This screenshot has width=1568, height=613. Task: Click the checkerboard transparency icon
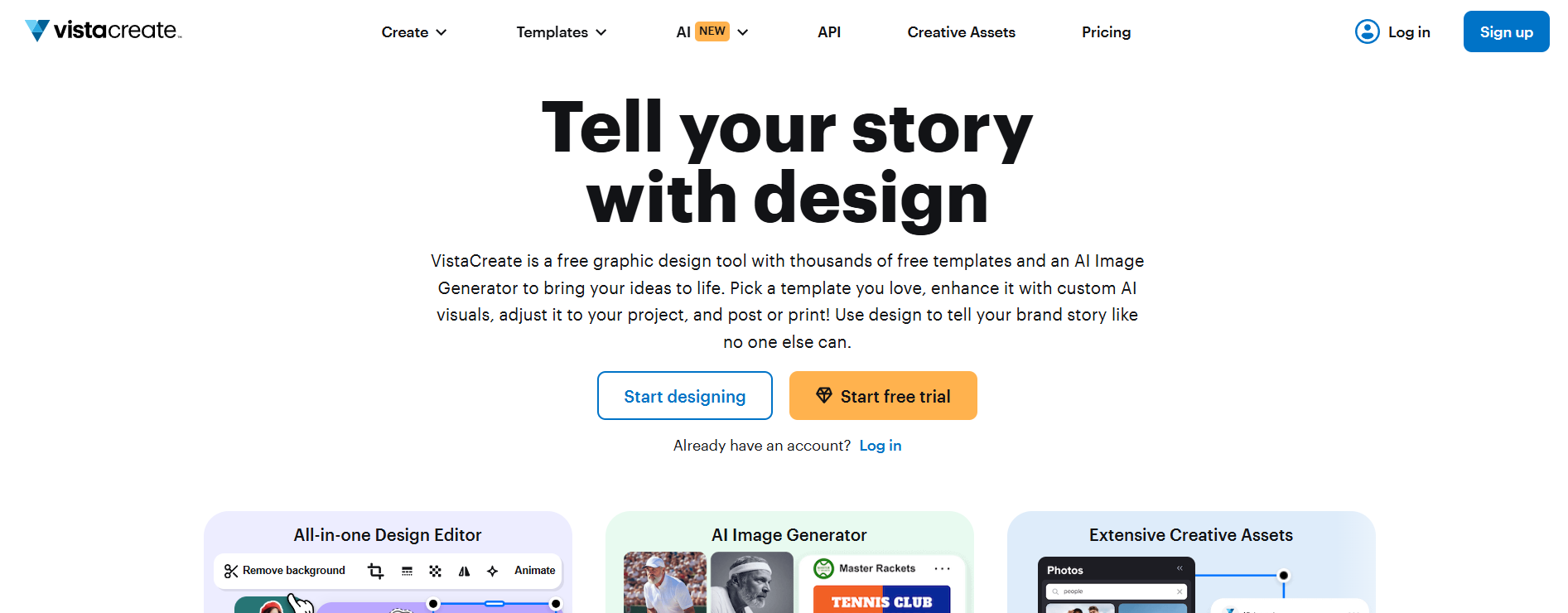pyautogui.click(x=435, y=571)
